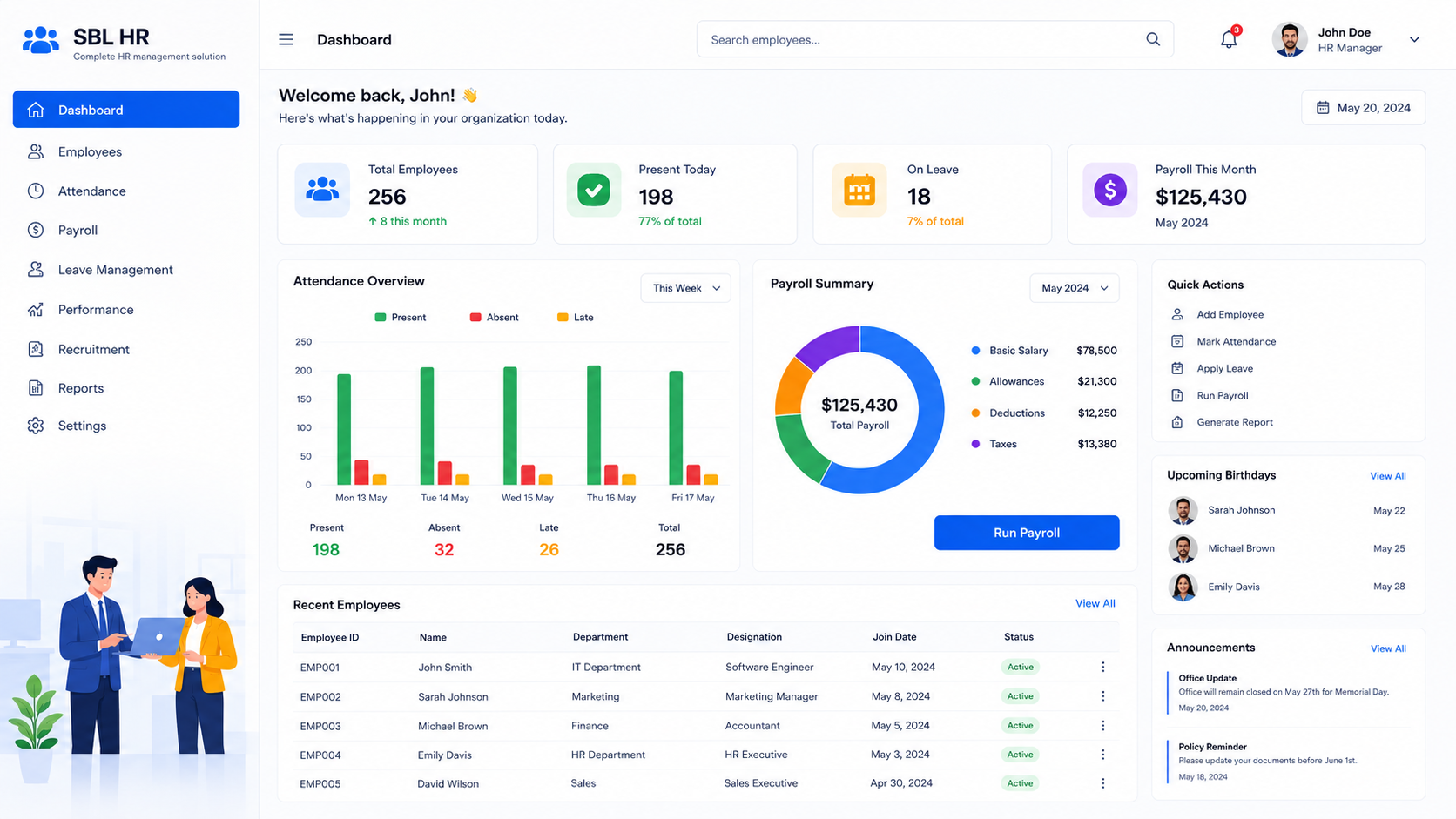Open the notifications bell icon

(1229, 39)
